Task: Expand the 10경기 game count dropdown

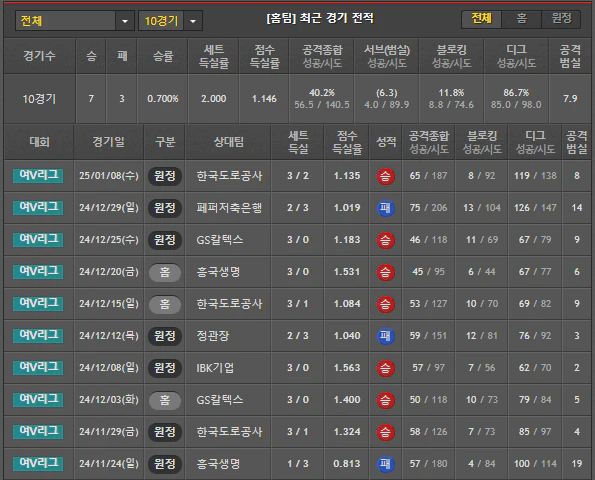Action: pos(170,20)
